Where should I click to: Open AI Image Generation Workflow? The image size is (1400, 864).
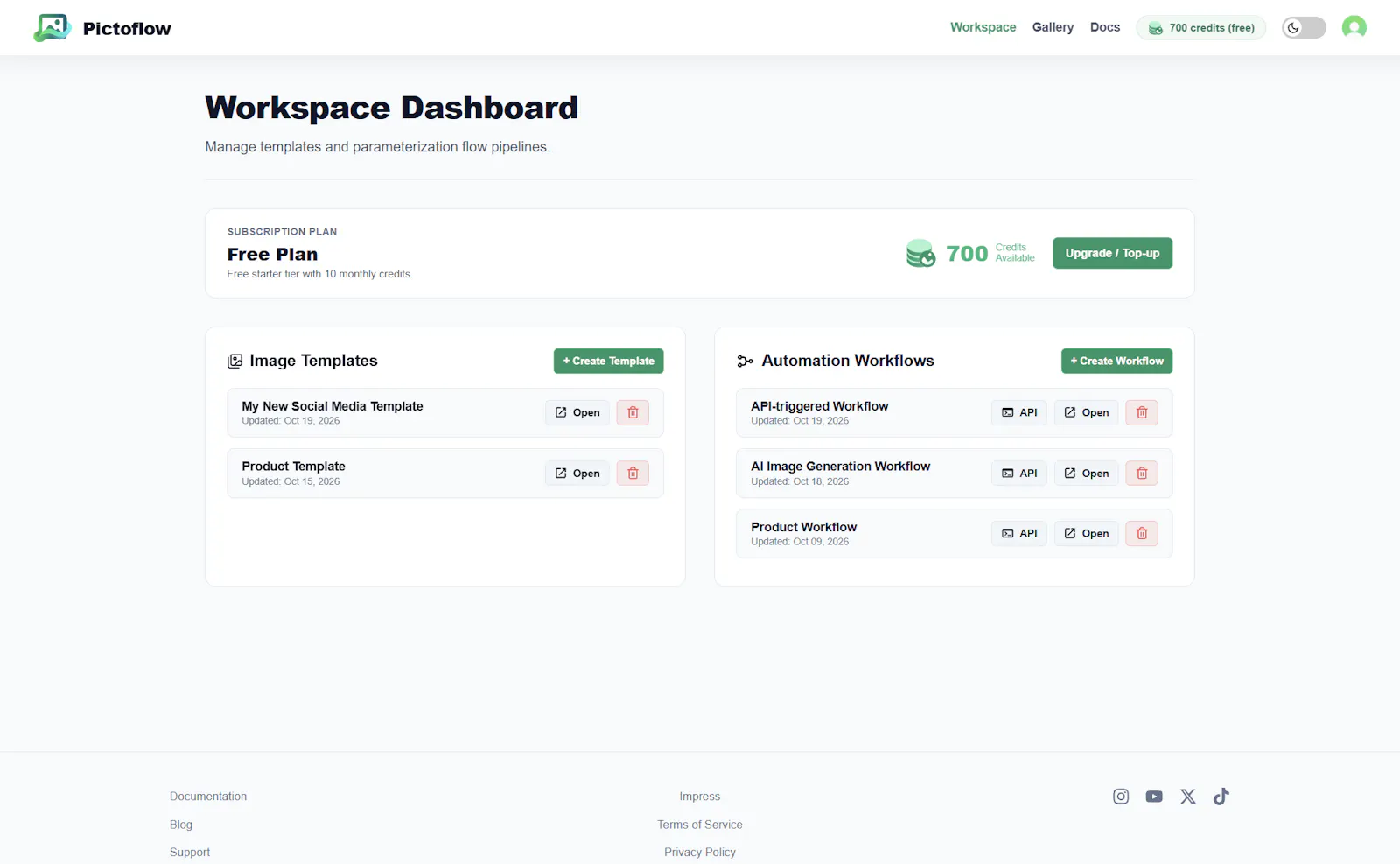pyautogui.click(x=1086, y=474)
